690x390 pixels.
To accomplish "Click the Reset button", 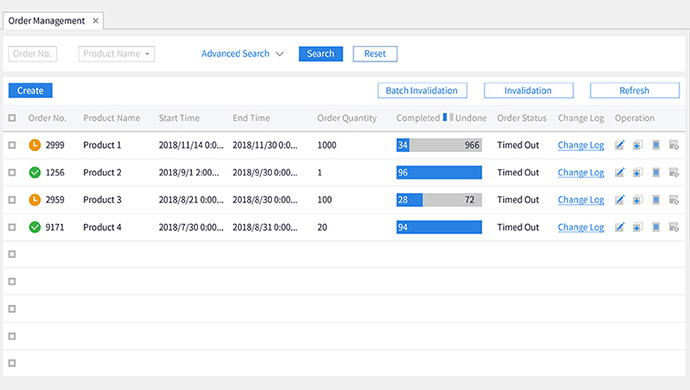I will 375,54.
